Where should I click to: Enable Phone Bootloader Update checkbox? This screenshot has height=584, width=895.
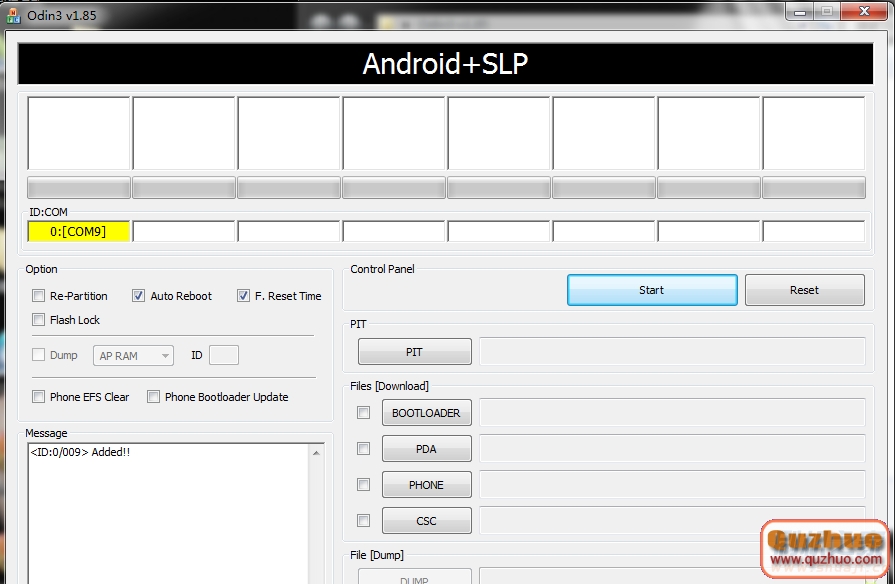tap(153, 397)
